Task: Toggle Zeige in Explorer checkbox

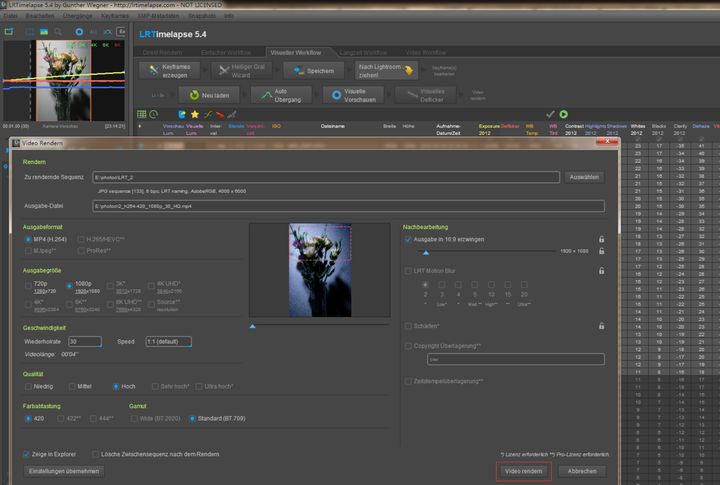Action: [x=26, y=454]
